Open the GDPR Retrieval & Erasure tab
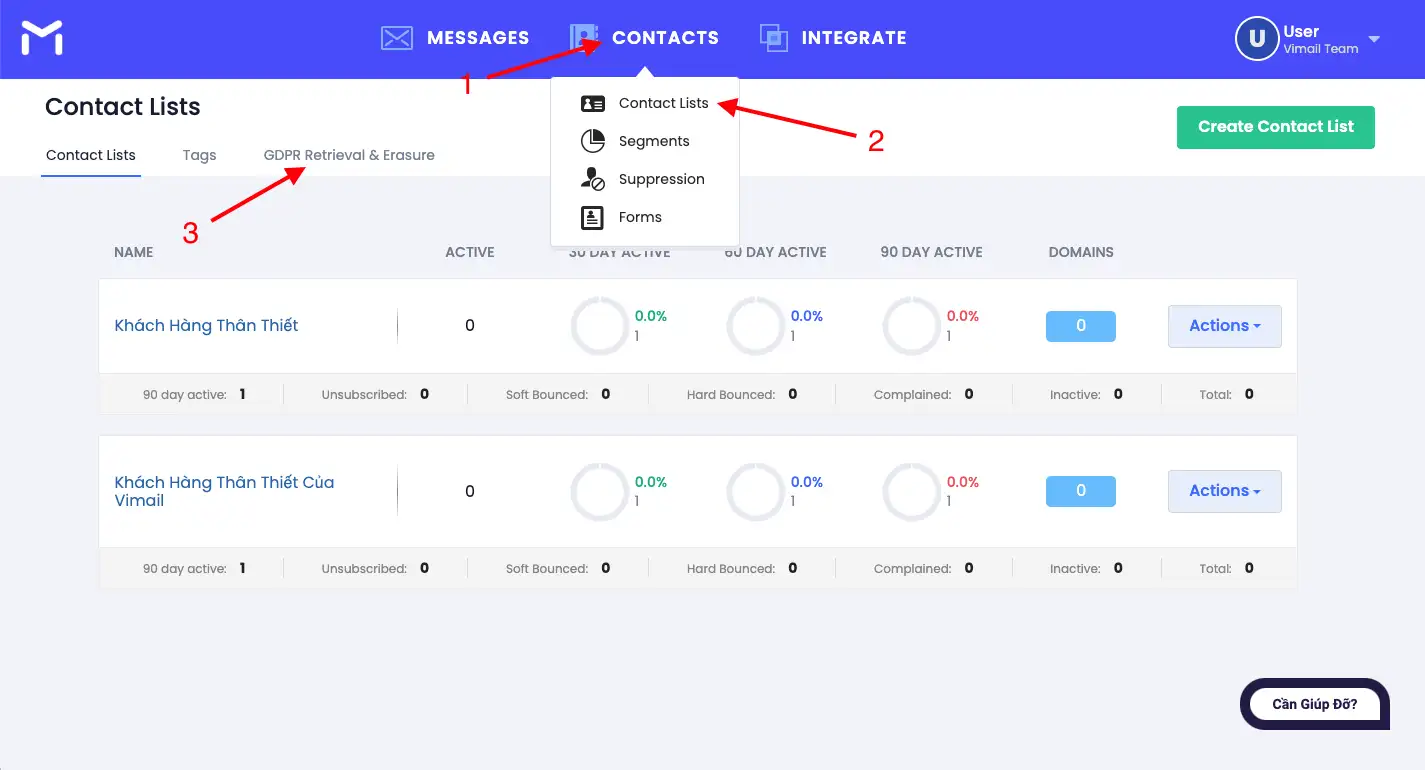The height and width of the screenshot is (770, 1425). pos(349,155)
